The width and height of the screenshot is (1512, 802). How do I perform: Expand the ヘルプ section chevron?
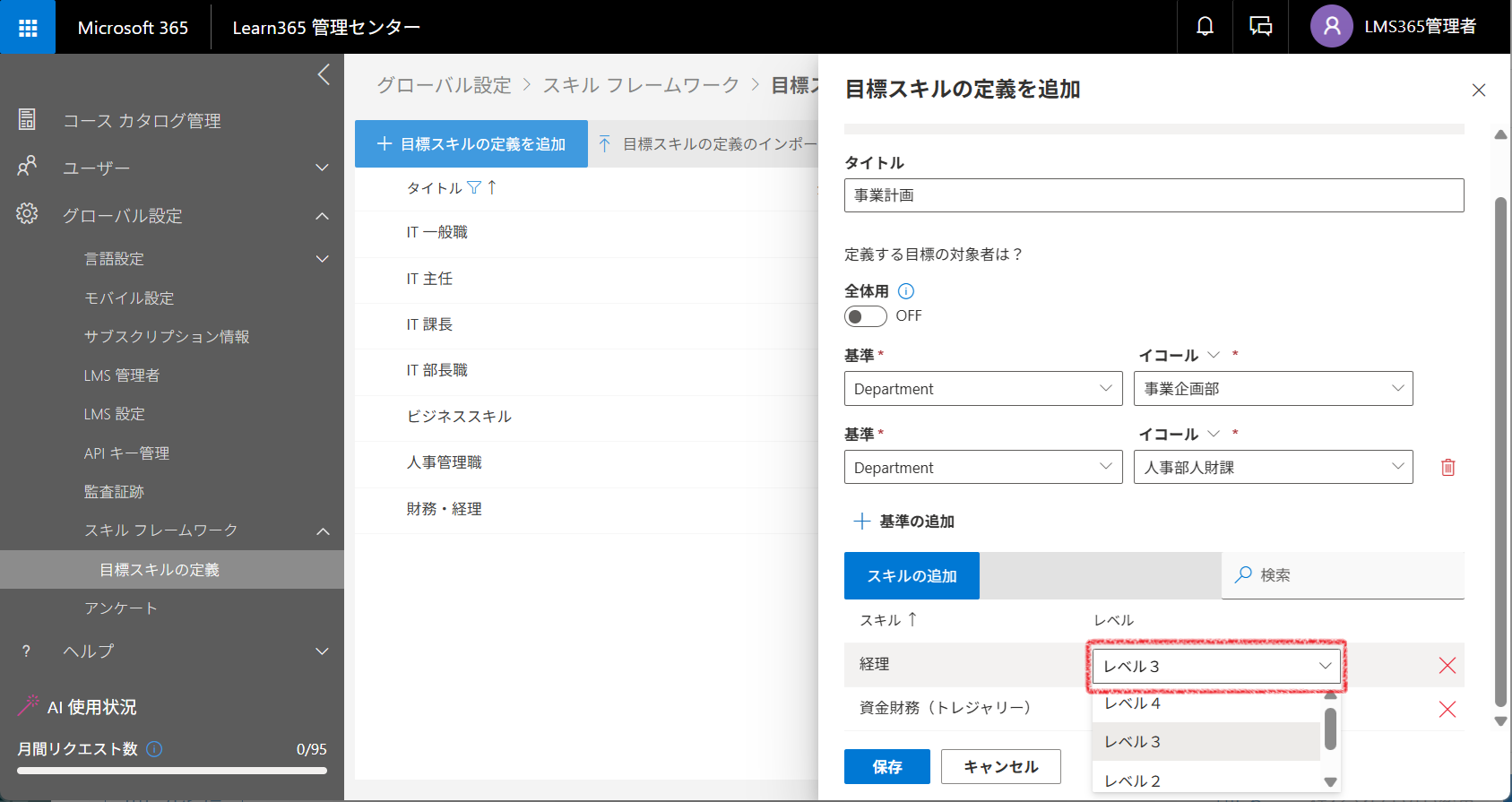point(322,651)
